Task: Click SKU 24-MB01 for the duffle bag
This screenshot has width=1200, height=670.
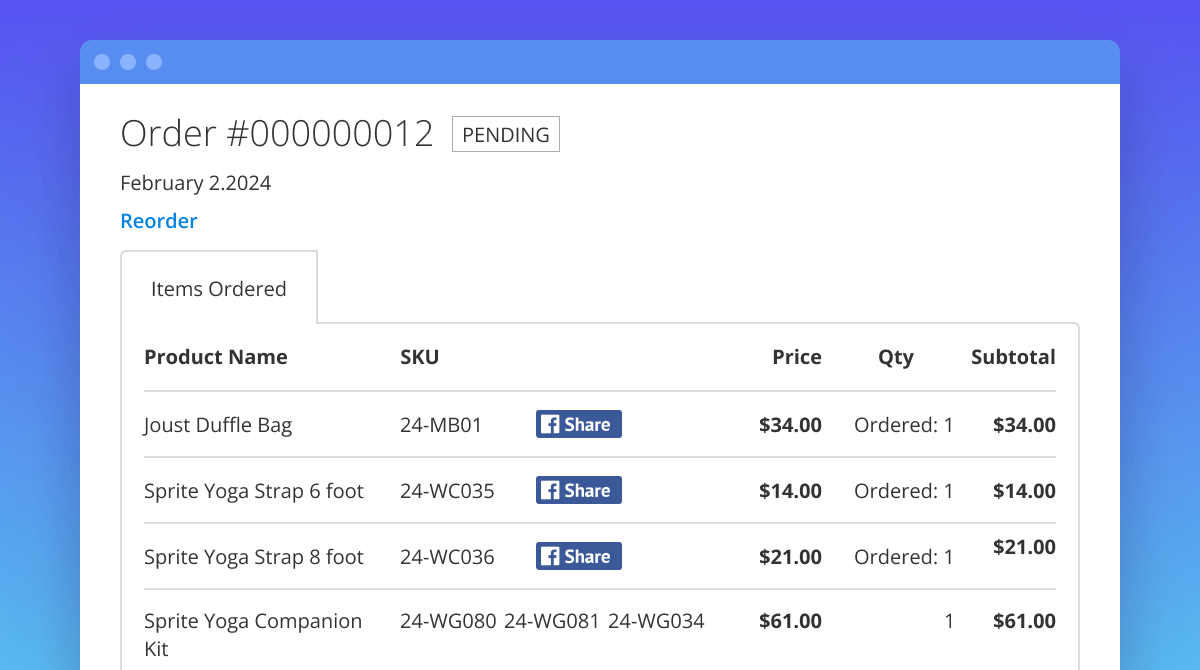Action: [x=441, y=425]
